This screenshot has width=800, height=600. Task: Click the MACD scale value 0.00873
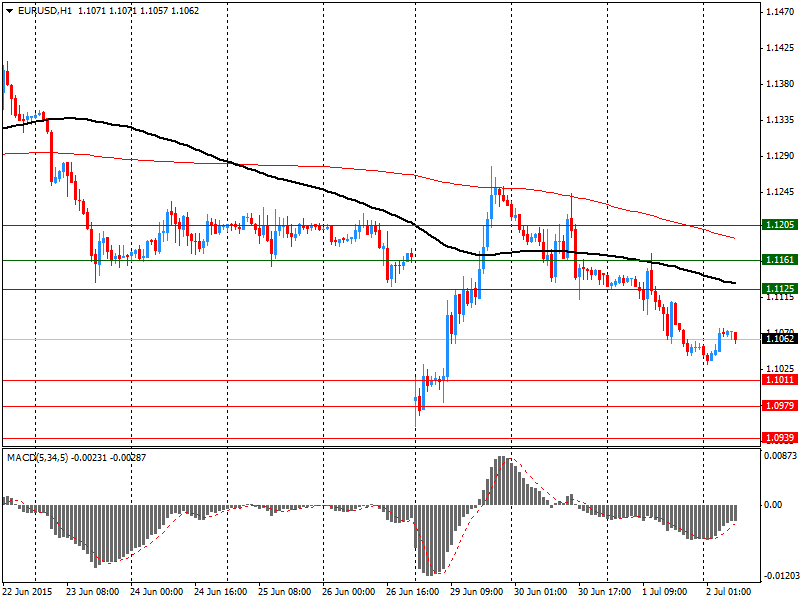(x=781, y=456)
